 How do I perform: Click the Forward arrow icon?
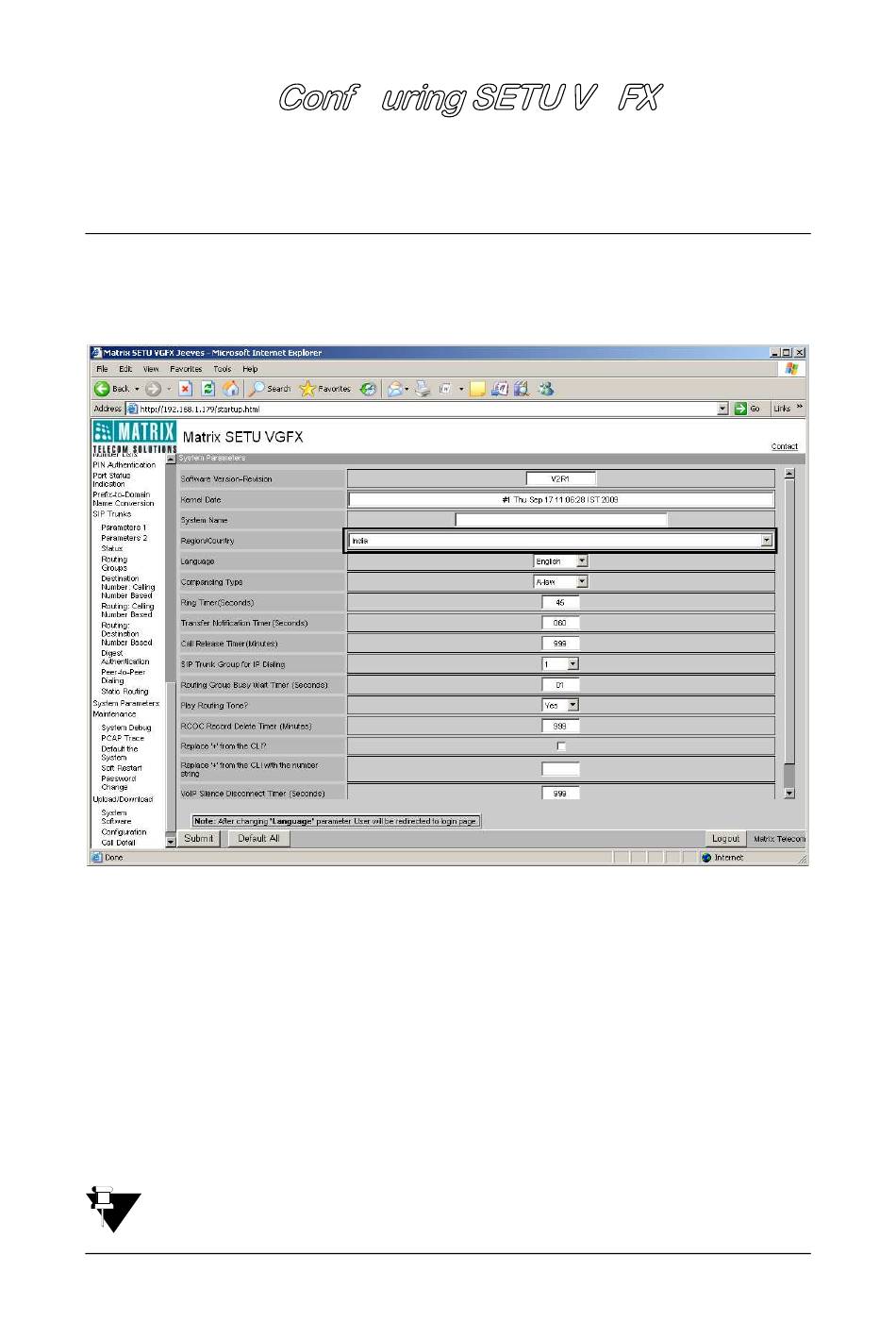pyautogui.click(x=152, y=389)
